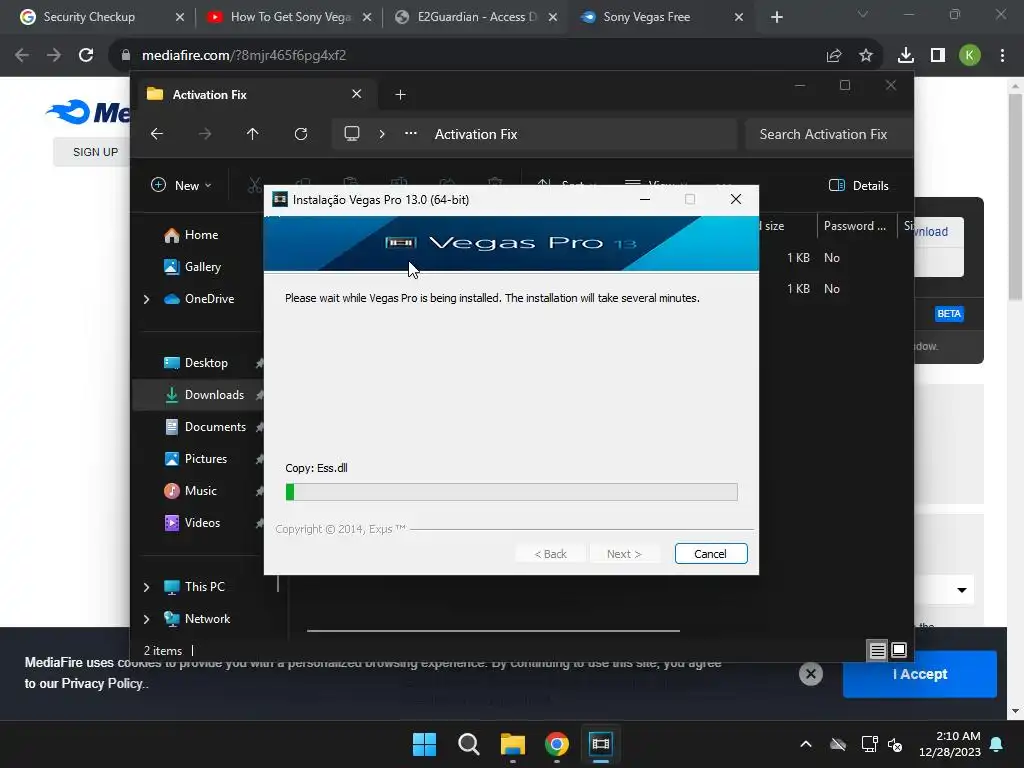The image size is (1024, 768).
Task: Open Chrome from taskbar
Action: 557,744
